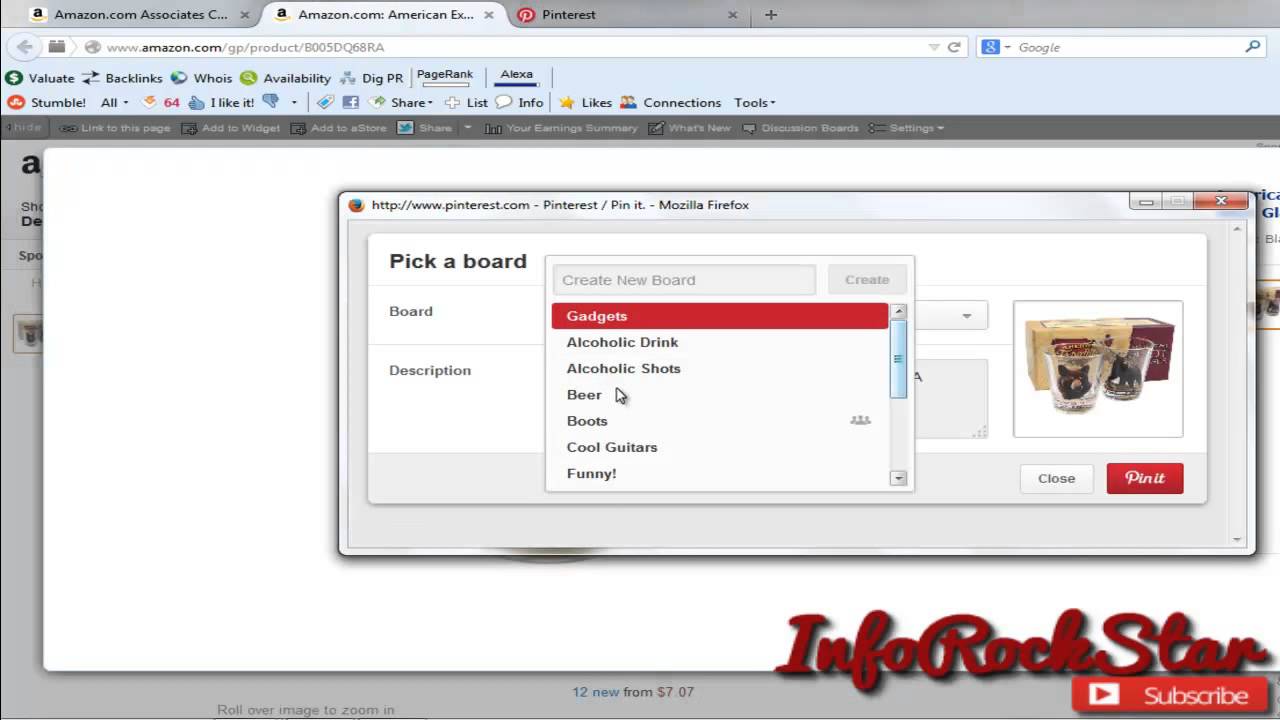Open the Info speech bubble
The height and width of the screenshot is (720, 1280).
tap(520, 102)
